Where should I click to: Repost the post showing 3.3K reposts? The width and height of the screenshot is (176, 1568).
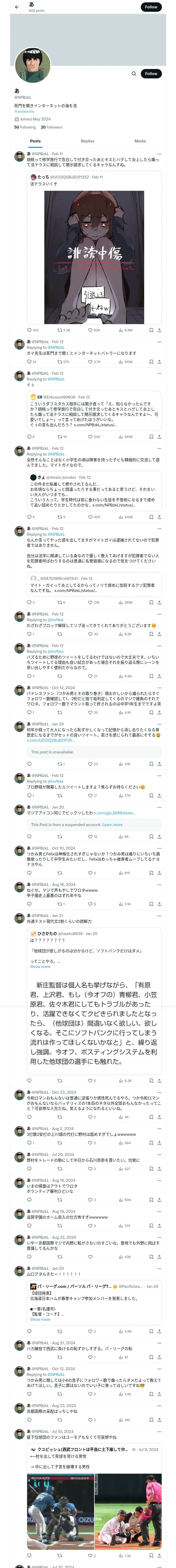point(60,330)
